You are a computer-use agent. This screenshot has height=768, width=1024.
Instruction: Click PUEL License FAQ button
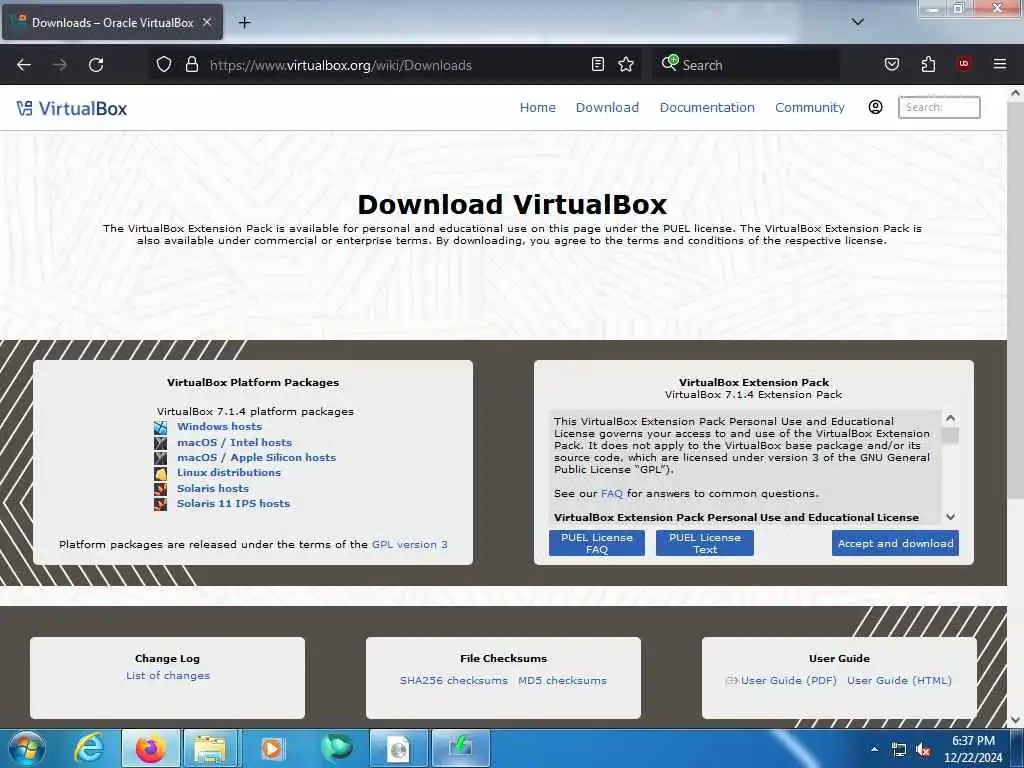(x=596, y=543)
